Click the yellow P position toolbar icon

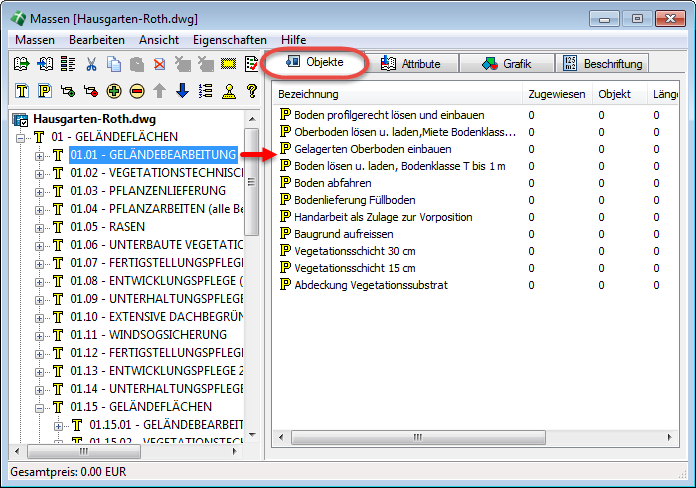point(44,91)
